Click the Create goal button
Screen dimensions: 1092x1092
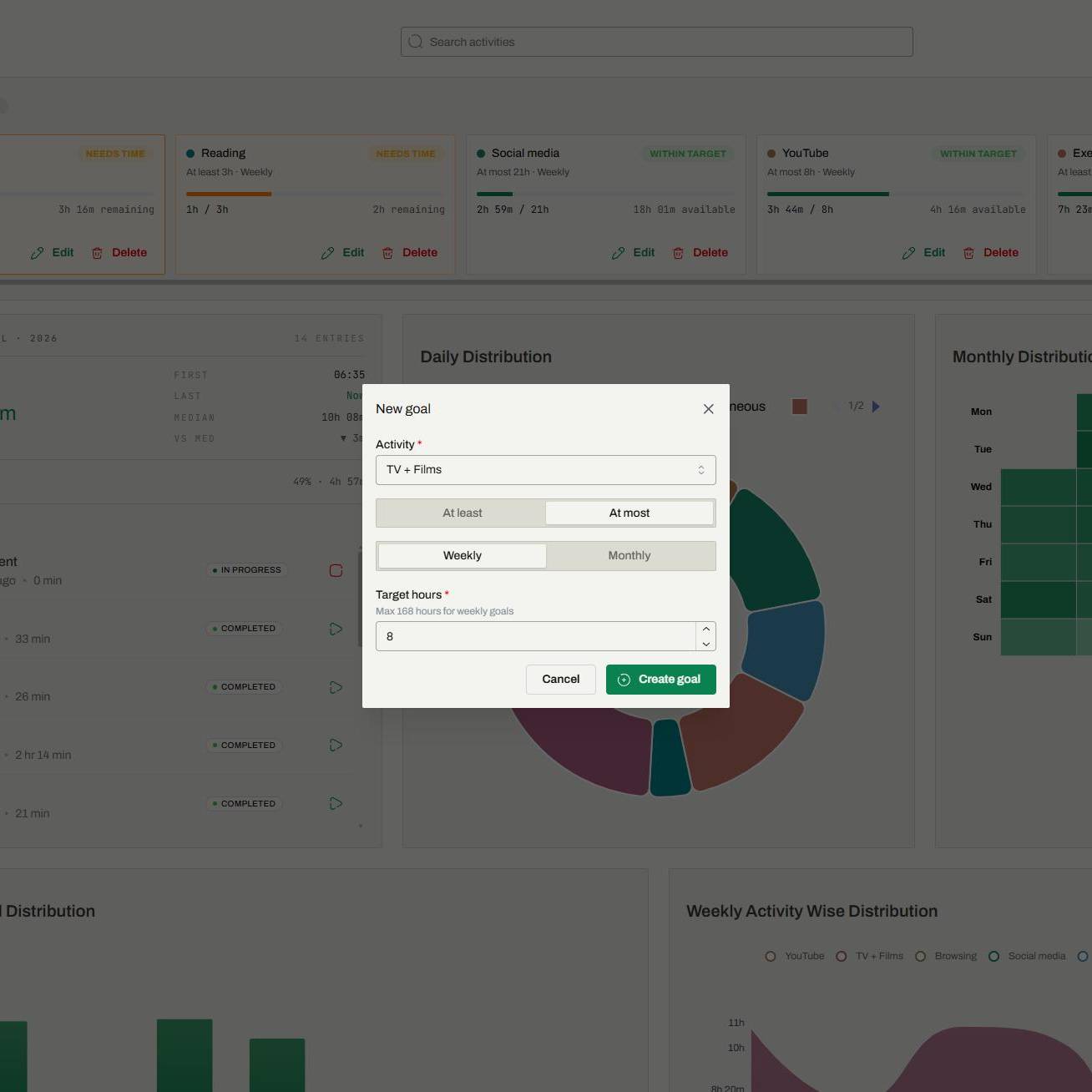[x=661, y=680]
